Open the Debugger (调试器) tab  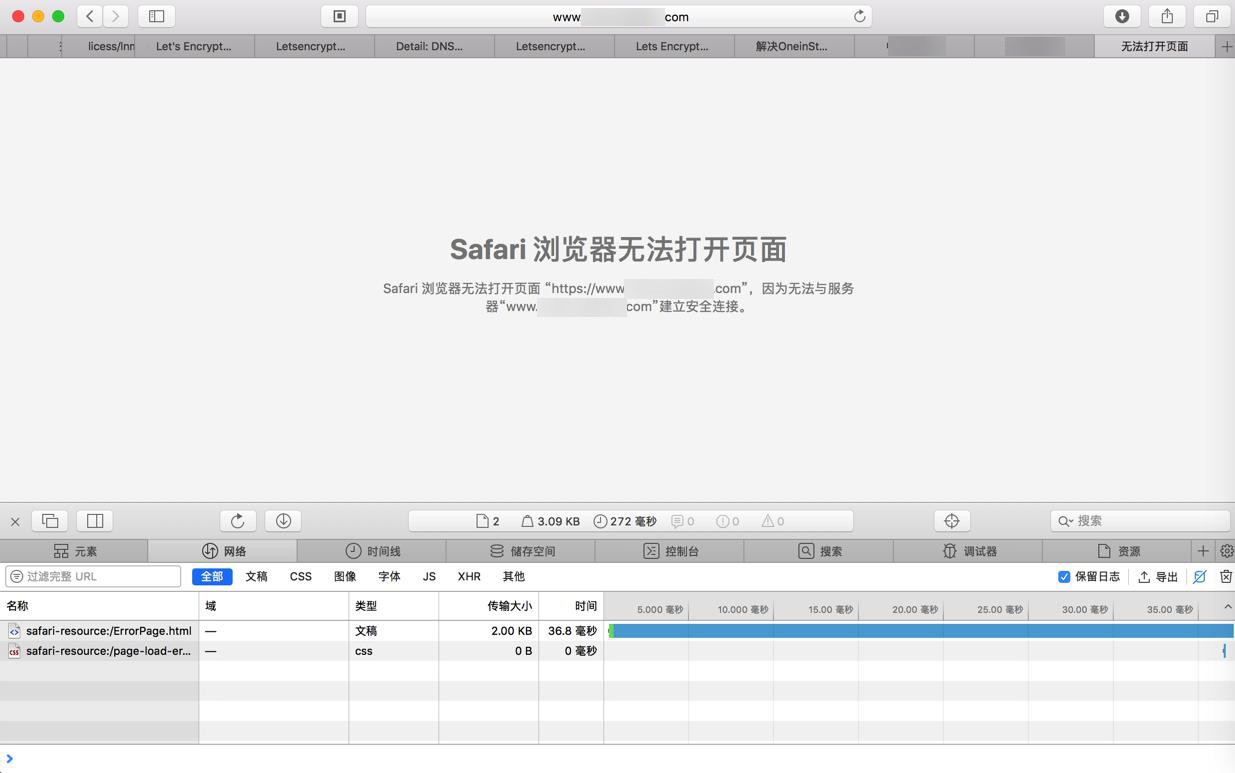(x=968, y=551)
